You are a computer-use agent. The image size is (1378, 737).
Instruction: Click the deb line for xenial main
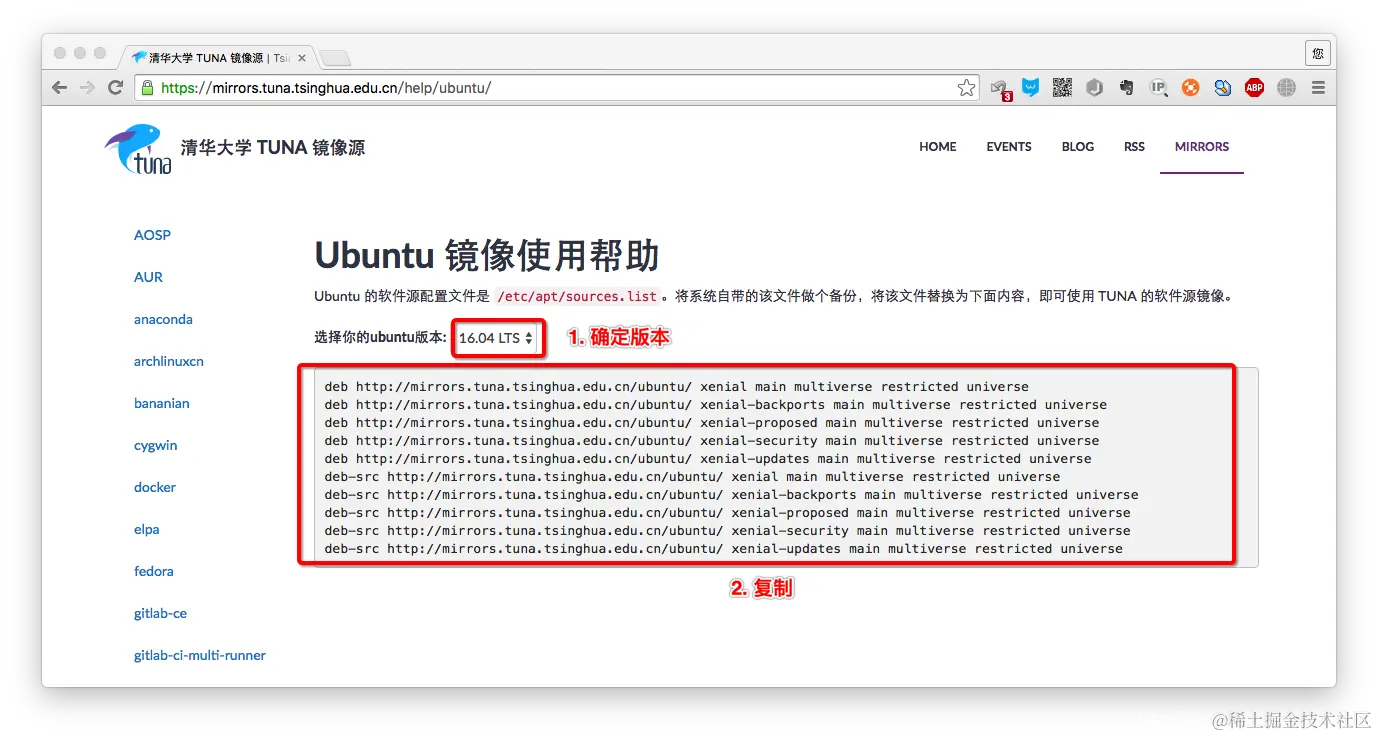676,387
